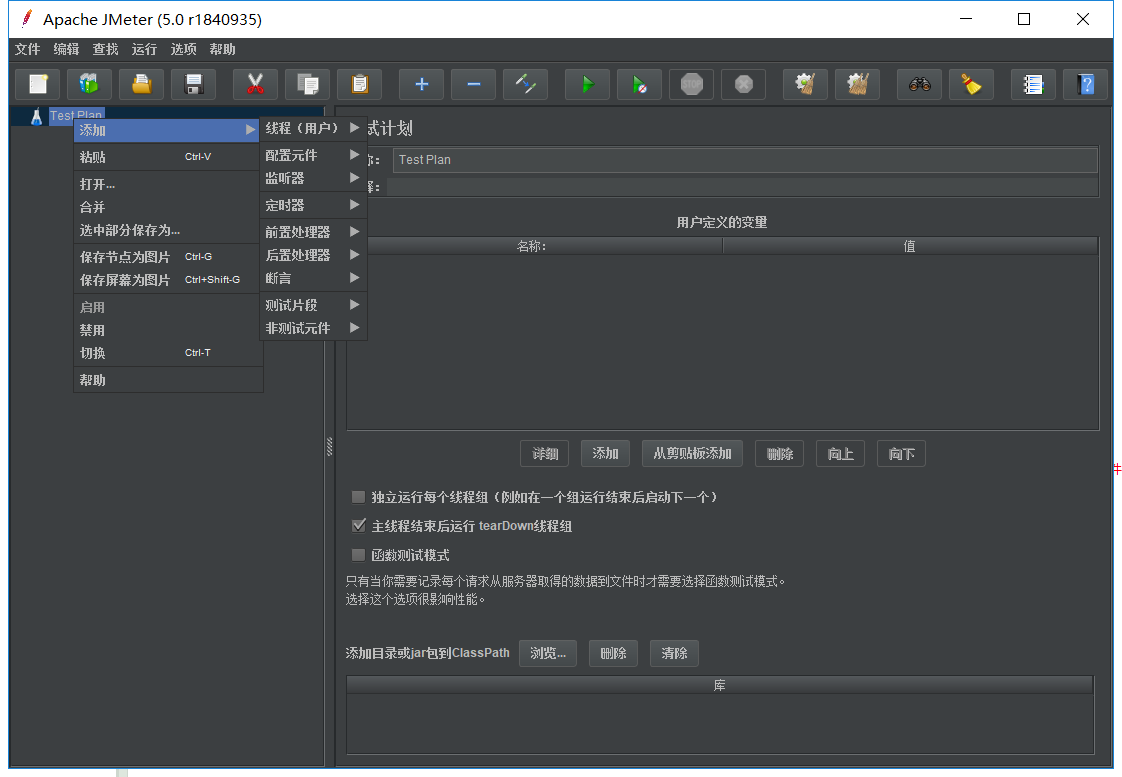
Task: Open the 选项 menu
Action: (x=183, y=49)
